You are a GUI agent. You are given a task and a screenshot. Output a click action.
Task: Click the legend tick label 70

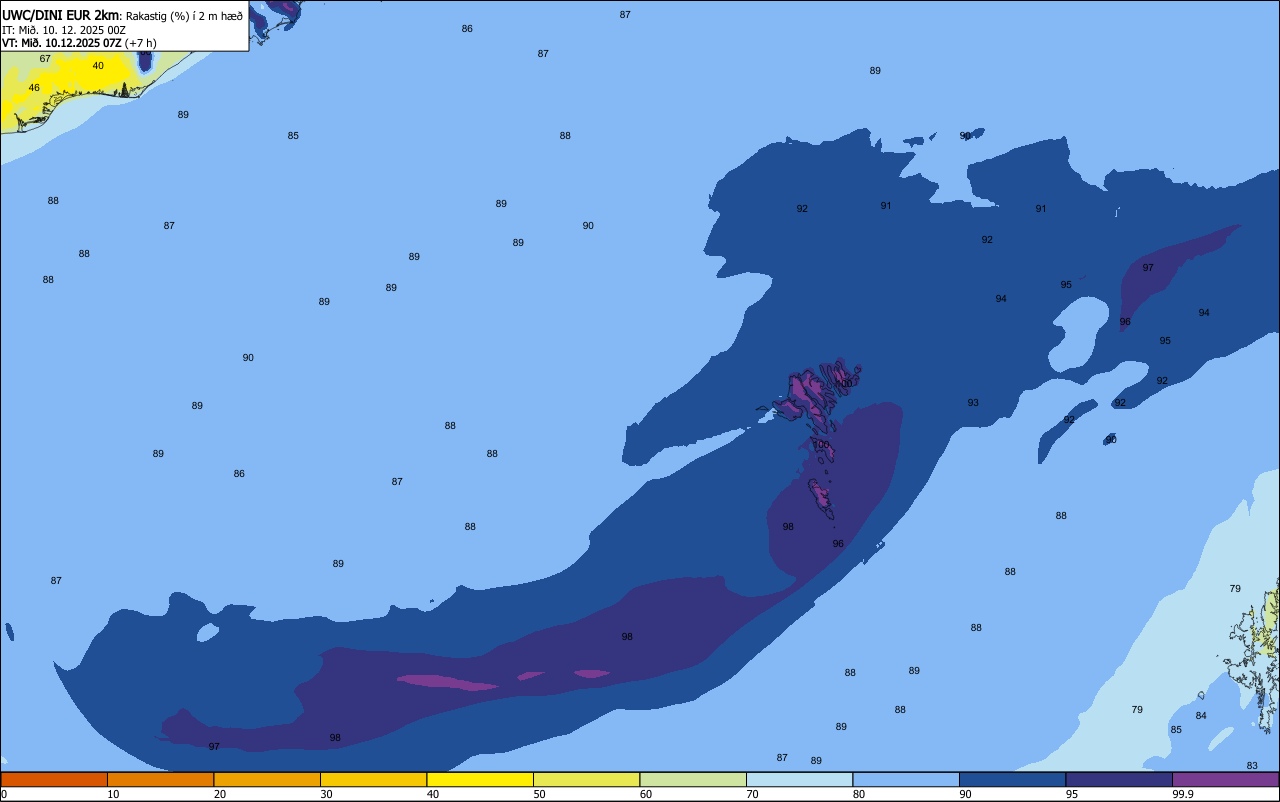tap(752, 794)
